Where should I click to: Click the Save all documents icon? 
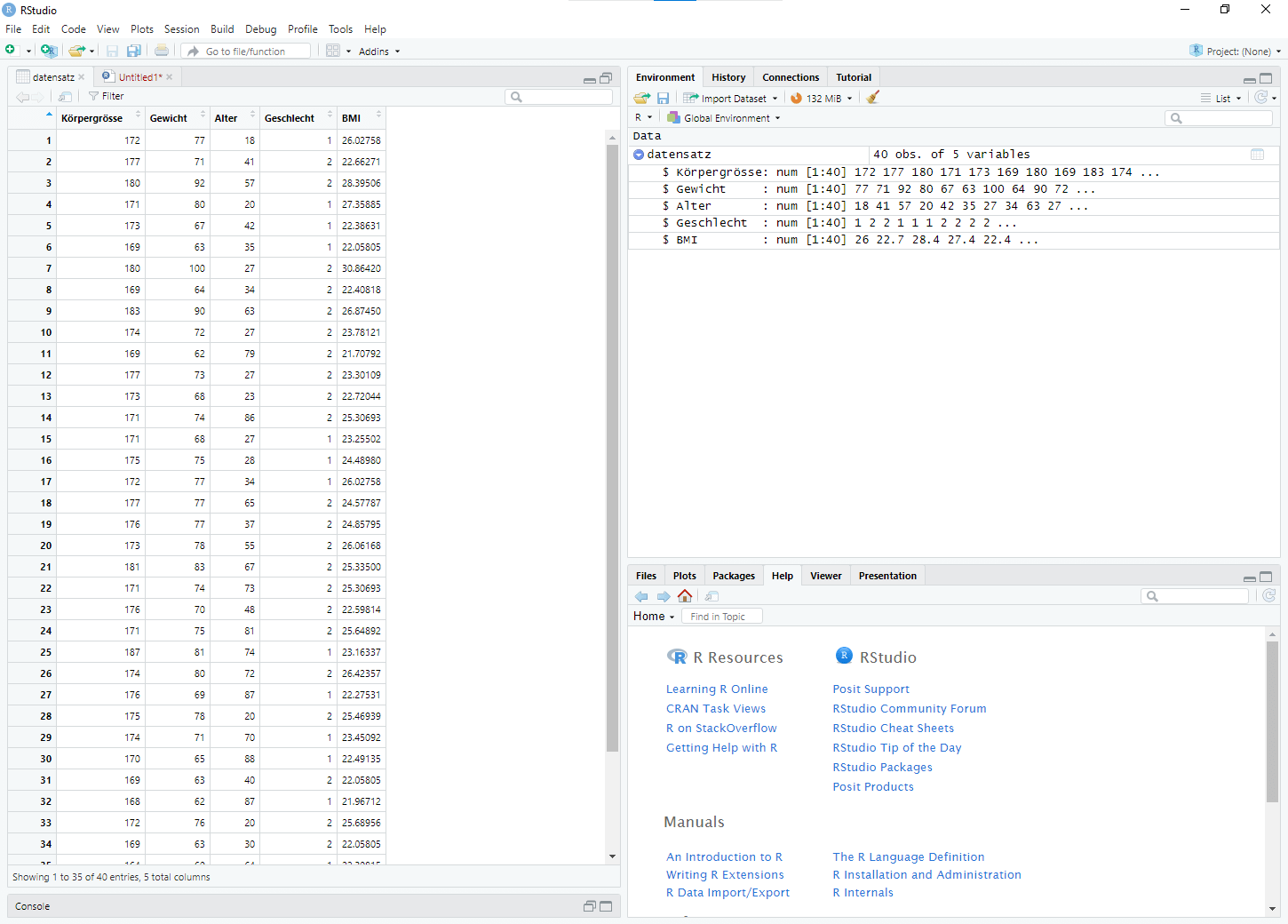[x=134, y=51]
